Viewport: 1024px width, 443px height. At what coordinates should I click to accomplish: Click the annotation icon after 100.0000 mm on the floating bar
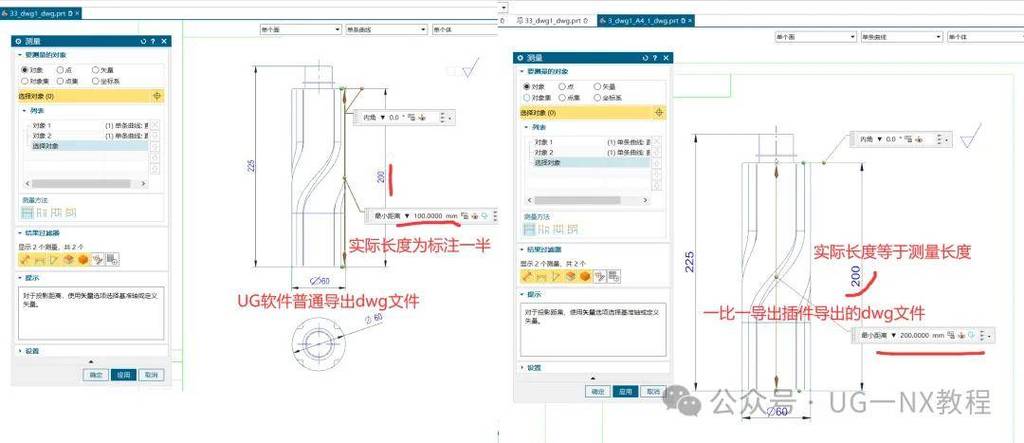[x=464, y=216]
